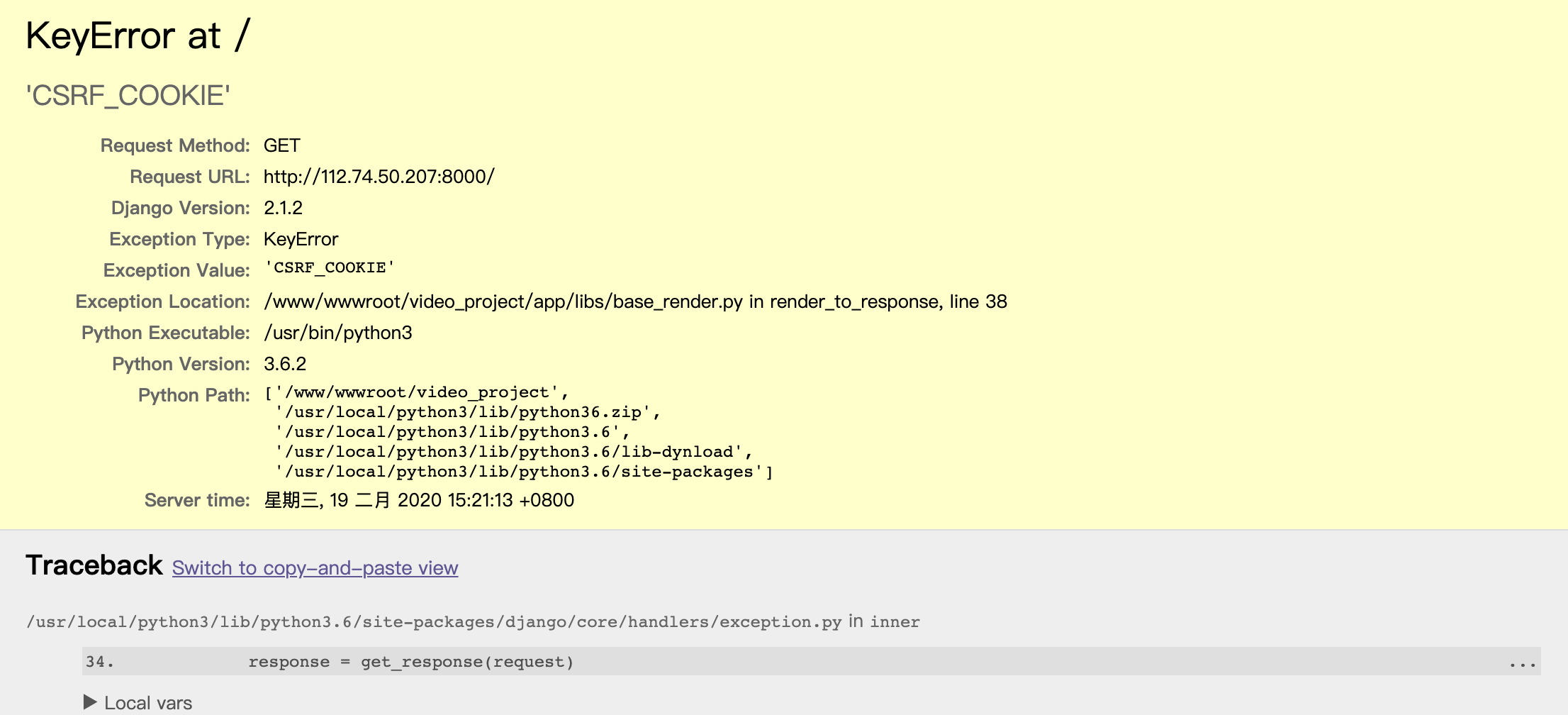Expand Local vars disclosure triangle

(90, 702)
